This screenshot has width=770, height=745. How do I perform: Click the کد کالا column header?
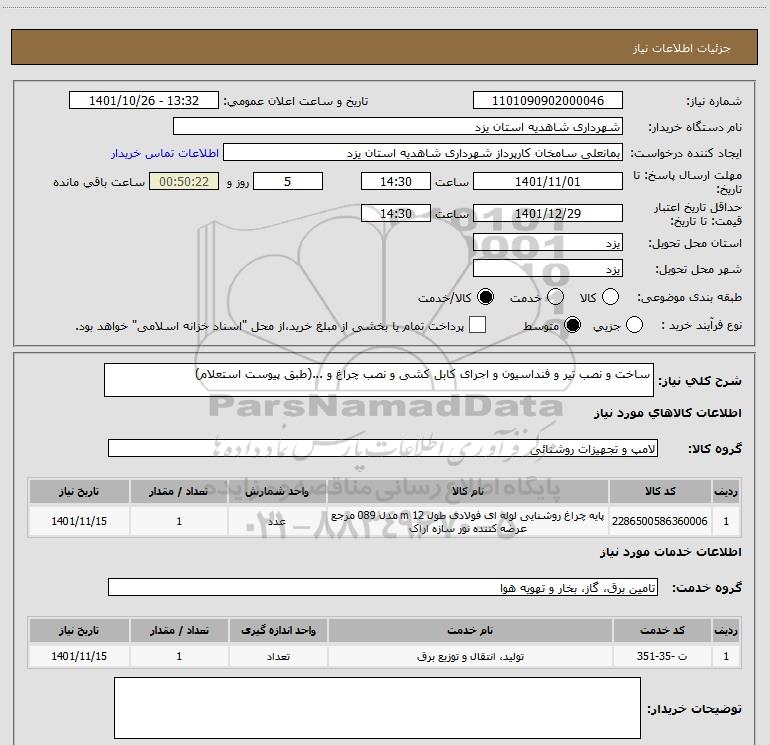660,491
